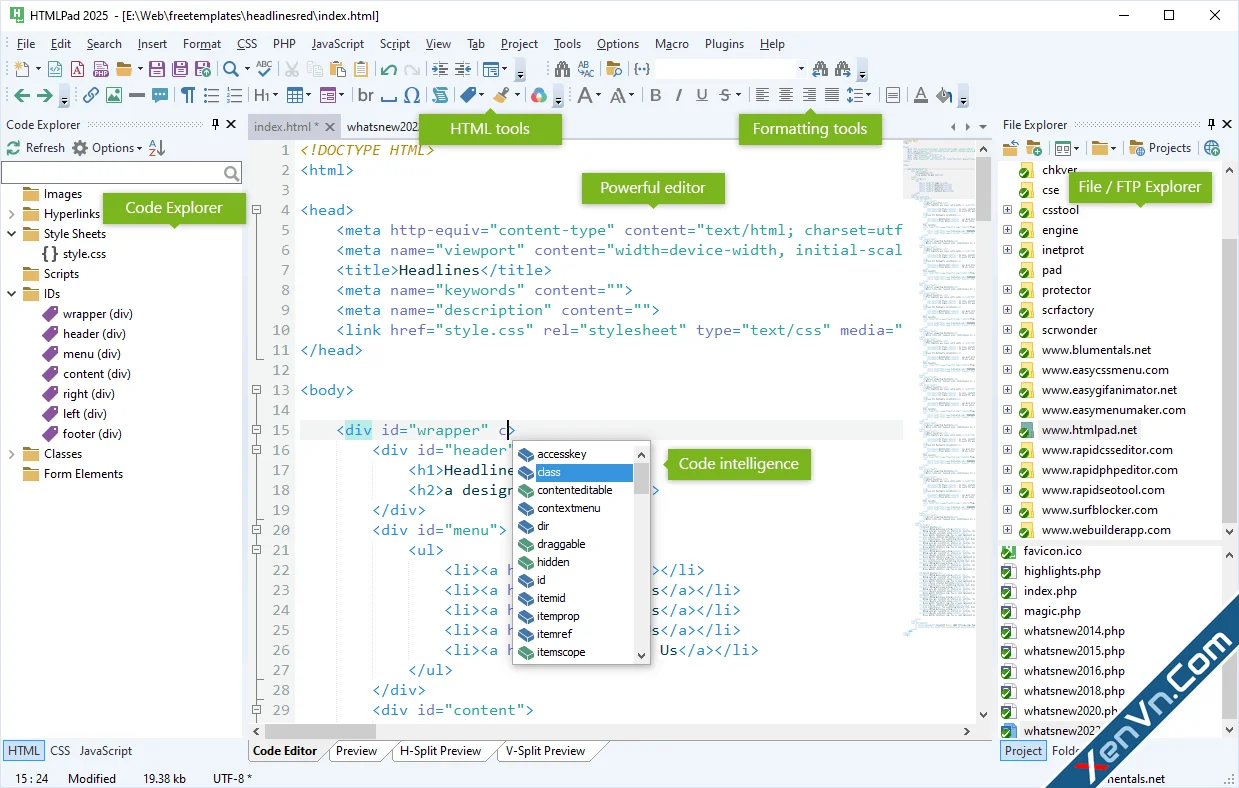Click the text color icon
This screenshot has width=1239, height=788.
tap(920, 95)
